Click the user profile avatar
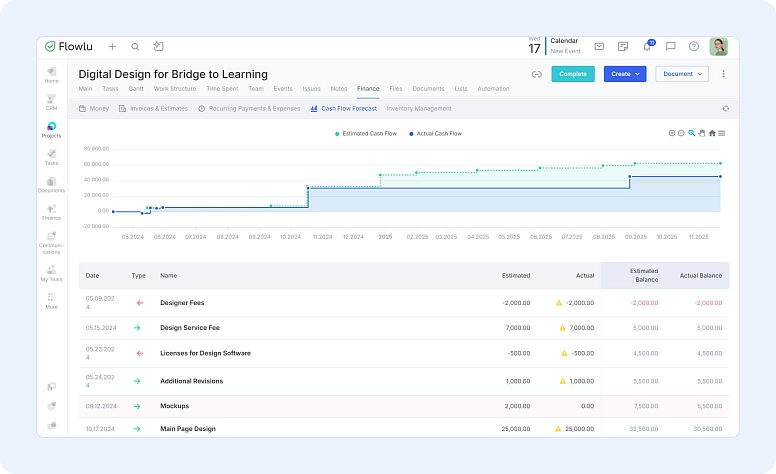This screenshot has width=776, height=474. point(718,46)
